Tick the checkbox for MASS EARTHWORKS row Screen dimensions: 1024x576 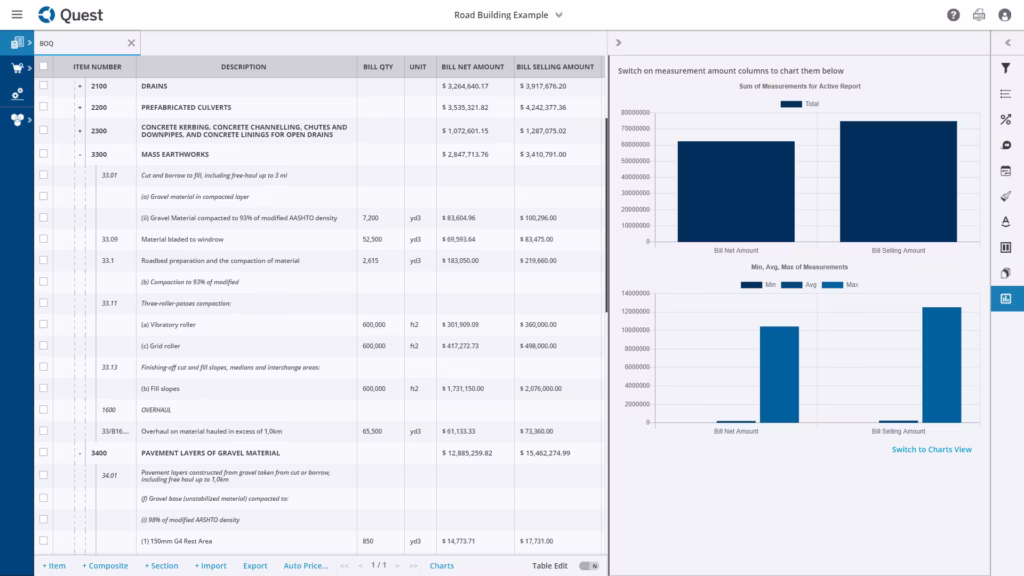coord(44,154)
